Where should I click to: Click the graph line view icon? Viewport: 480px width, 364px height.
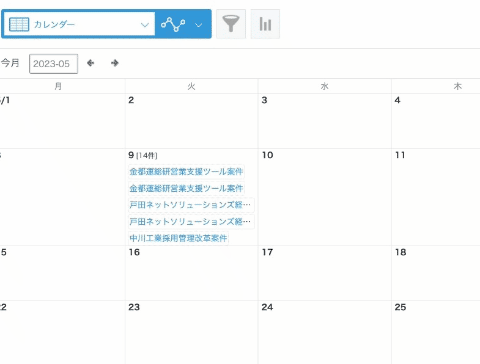[x=173, y=24]
